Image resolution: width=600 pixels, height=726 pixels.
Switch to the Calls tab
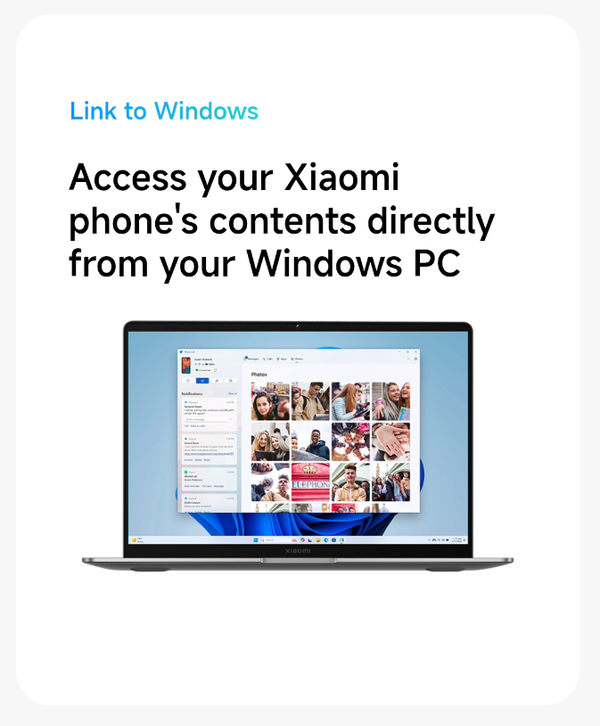(x=268, y=359)
